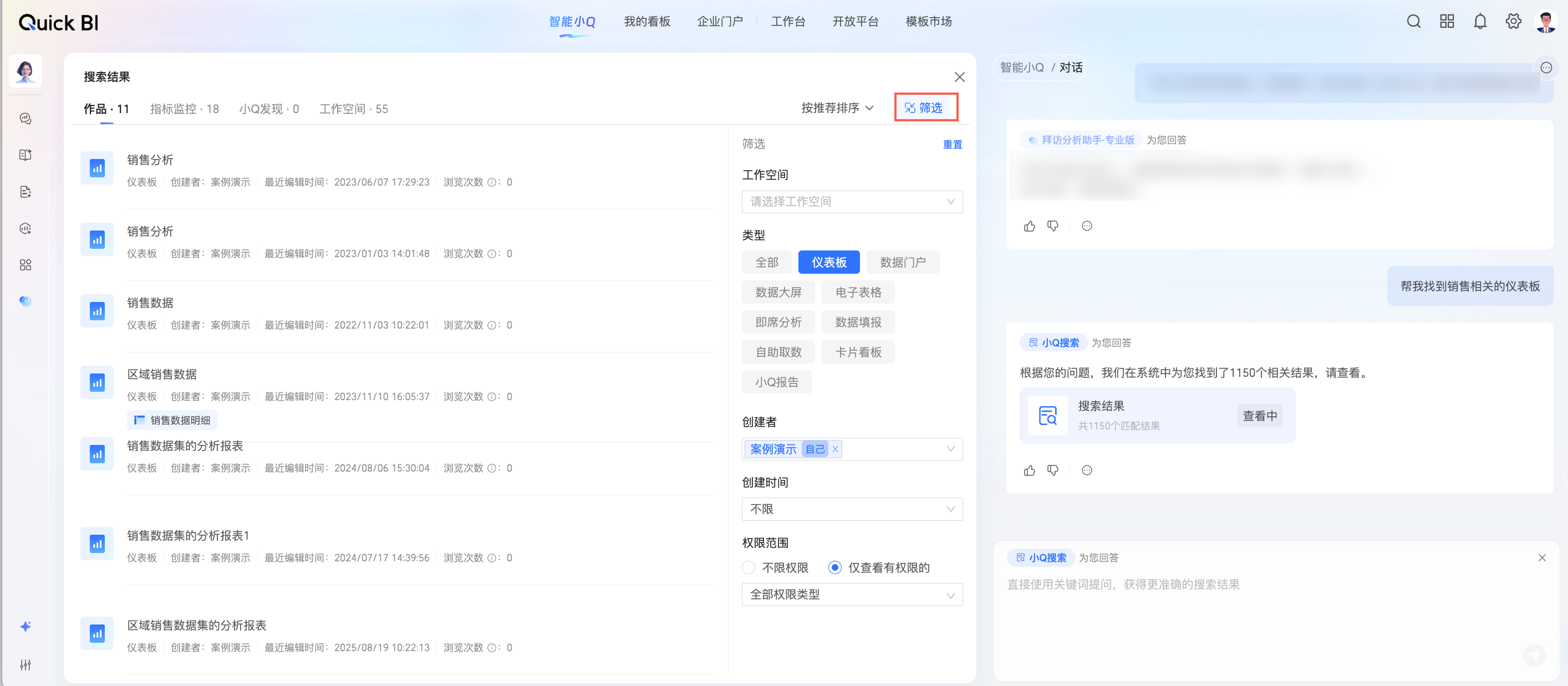The height and width of the screenshot is (686, 1568).
Task: Open 模板市场 in the top navigation
Action: 928,22
